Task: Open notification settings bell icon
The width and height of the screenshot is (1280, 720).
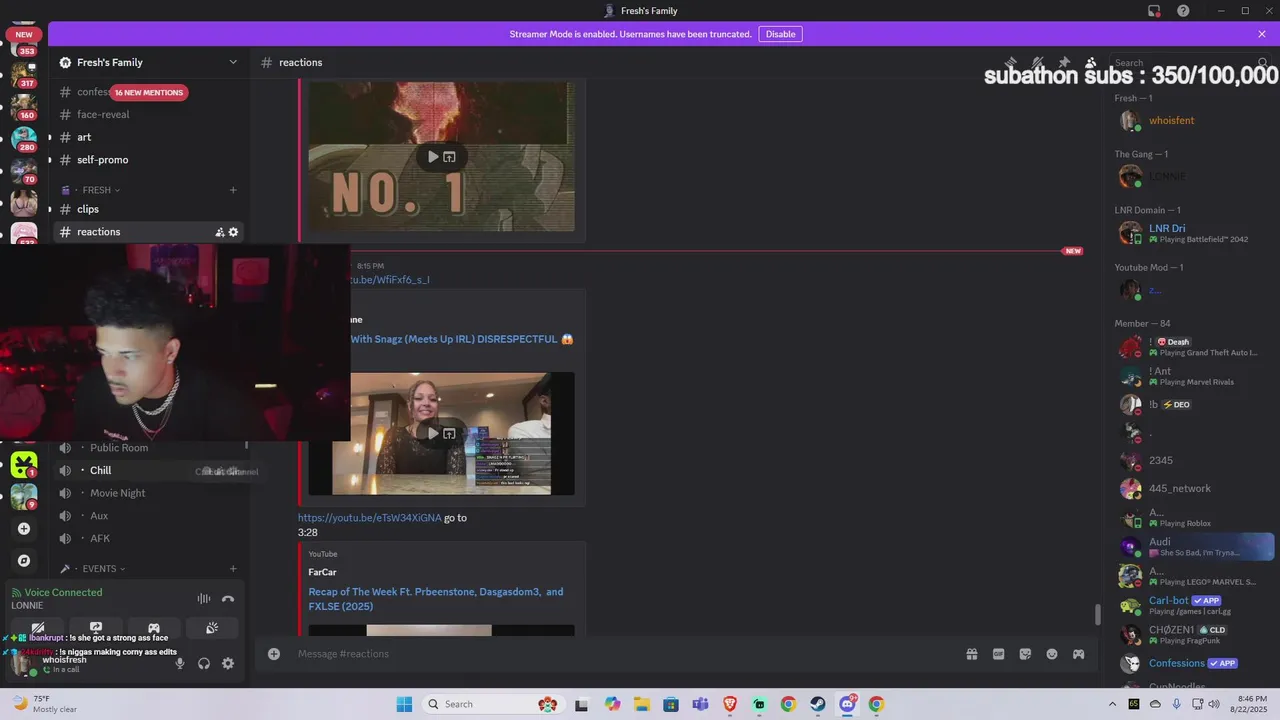Action: coord(1038,62)
